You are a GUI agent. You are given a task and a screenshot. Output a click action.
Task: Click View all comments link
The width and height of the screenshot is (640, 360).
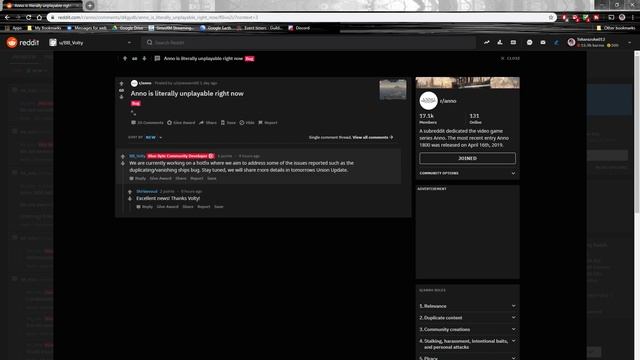click(373, 138)
